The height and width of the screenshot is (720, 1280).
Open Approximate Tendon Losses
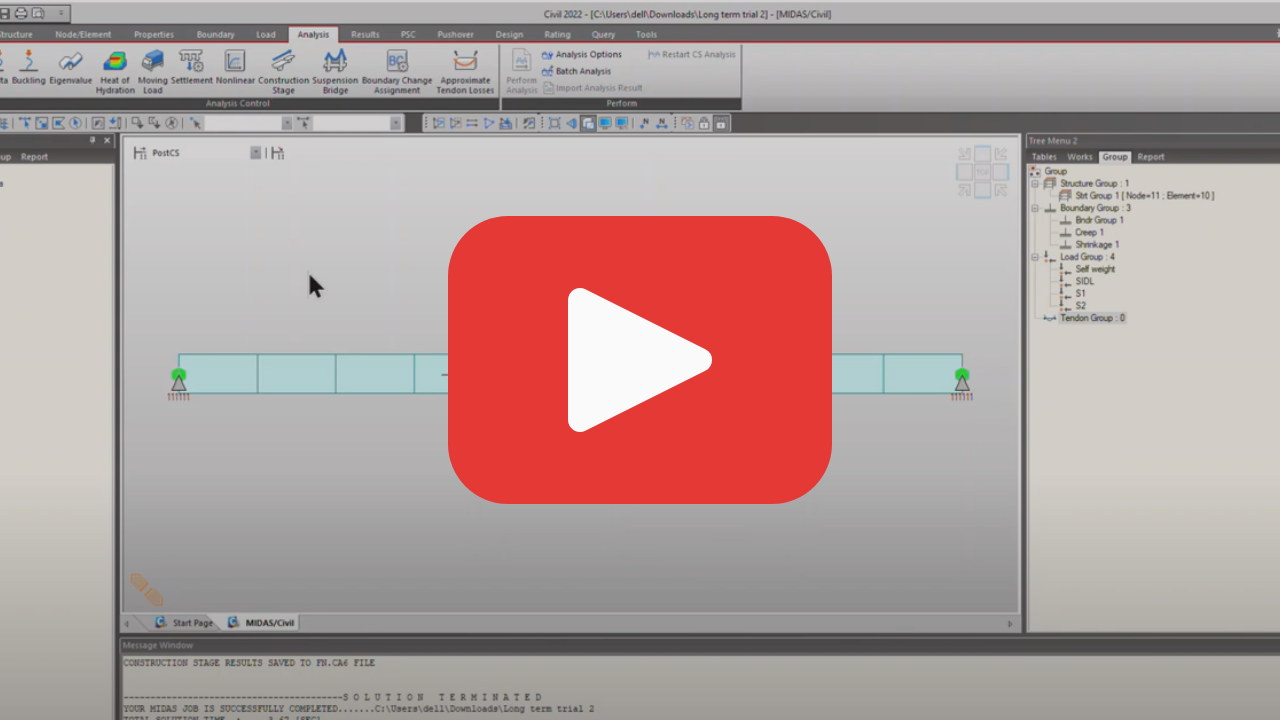pos(465,72)
